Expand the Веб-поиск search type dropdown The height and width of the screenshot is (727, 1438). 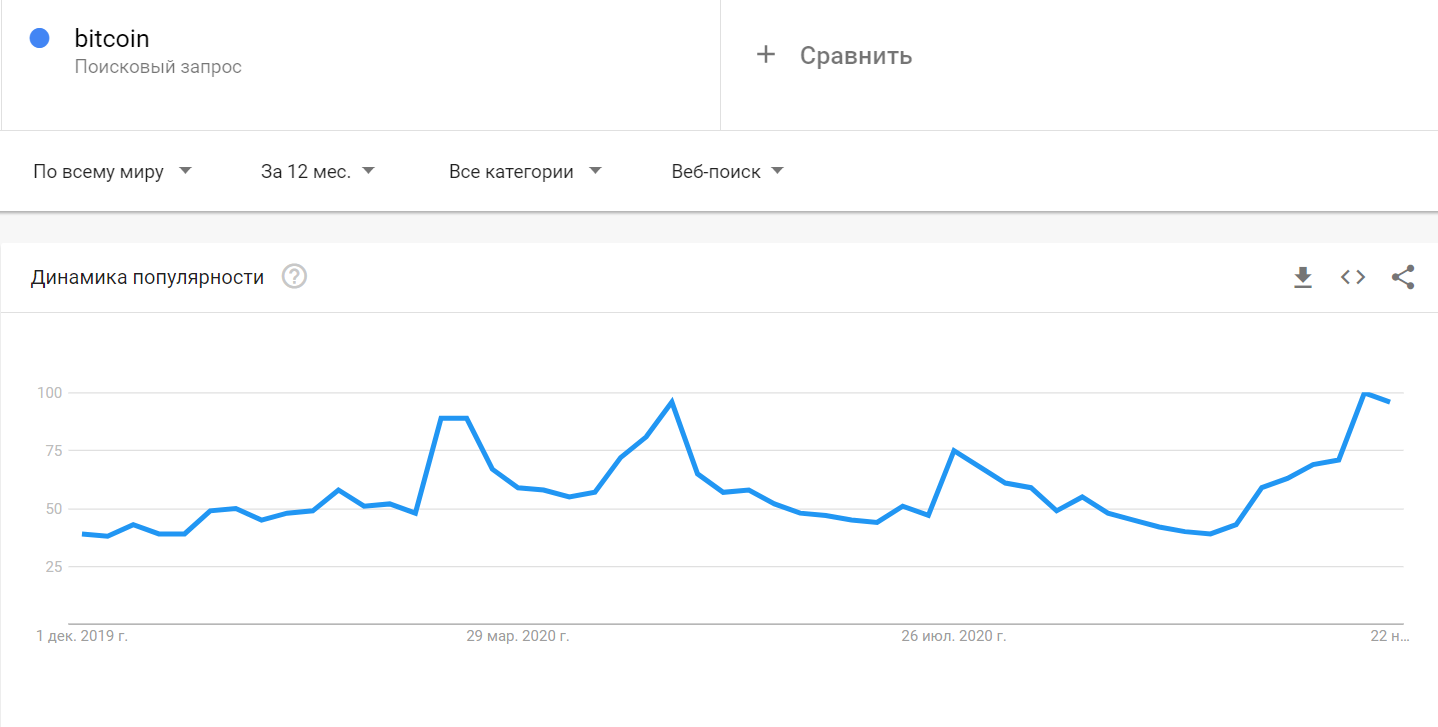click(727, 172)
